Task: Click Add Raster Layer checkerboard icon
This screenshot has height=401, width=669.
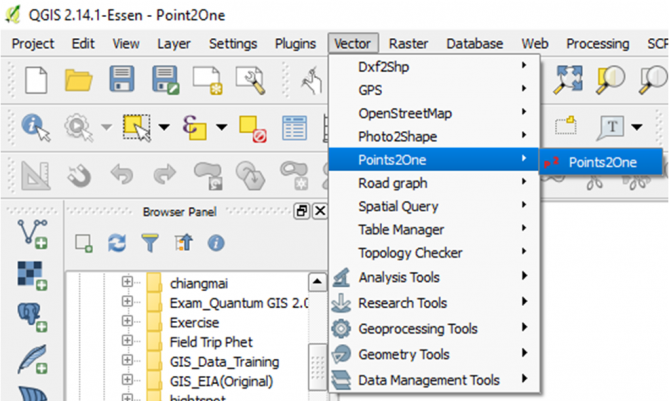Action: point(32,276)
